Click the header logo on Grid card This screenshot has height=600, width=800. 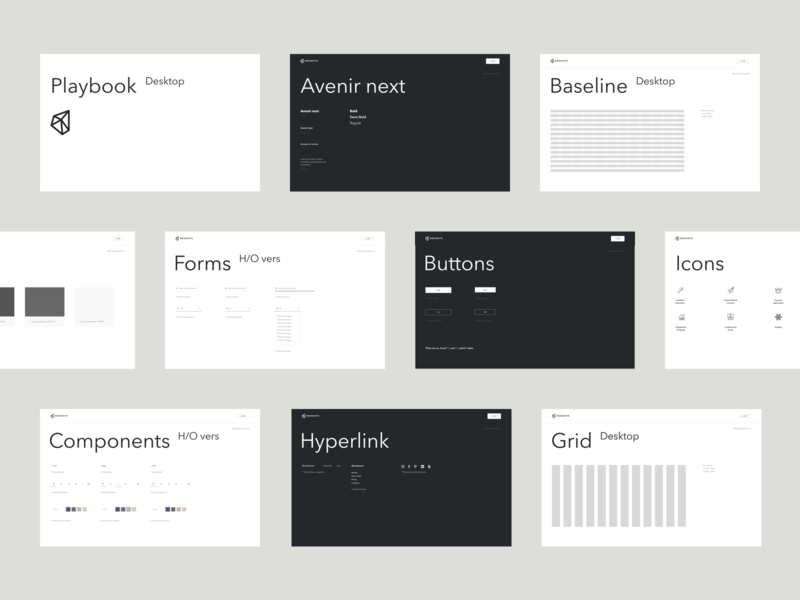coord(561,416)
